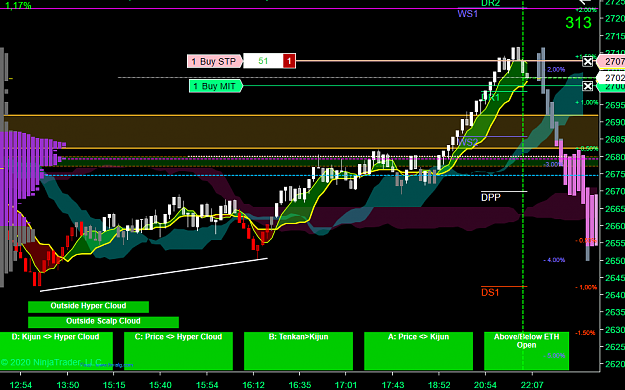Click the 2645 price axis label

tap(615, 278)
